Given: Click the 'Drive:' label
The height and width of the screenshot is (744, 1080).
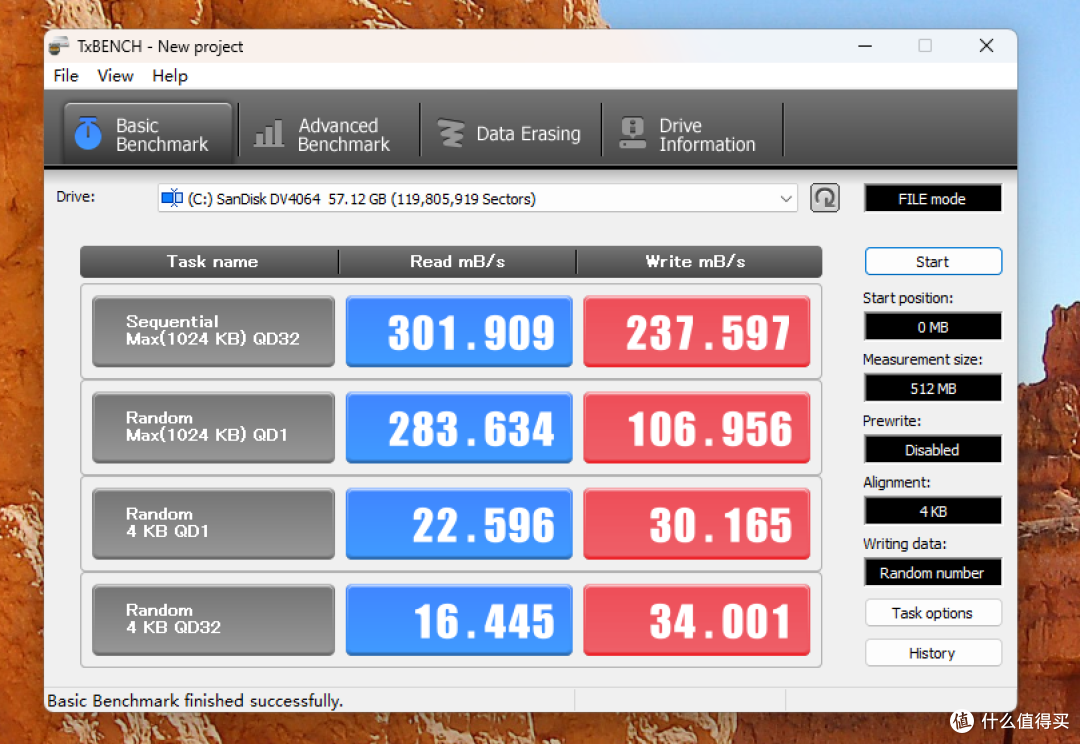Looking at the screenshot, I should coord(76,196).
